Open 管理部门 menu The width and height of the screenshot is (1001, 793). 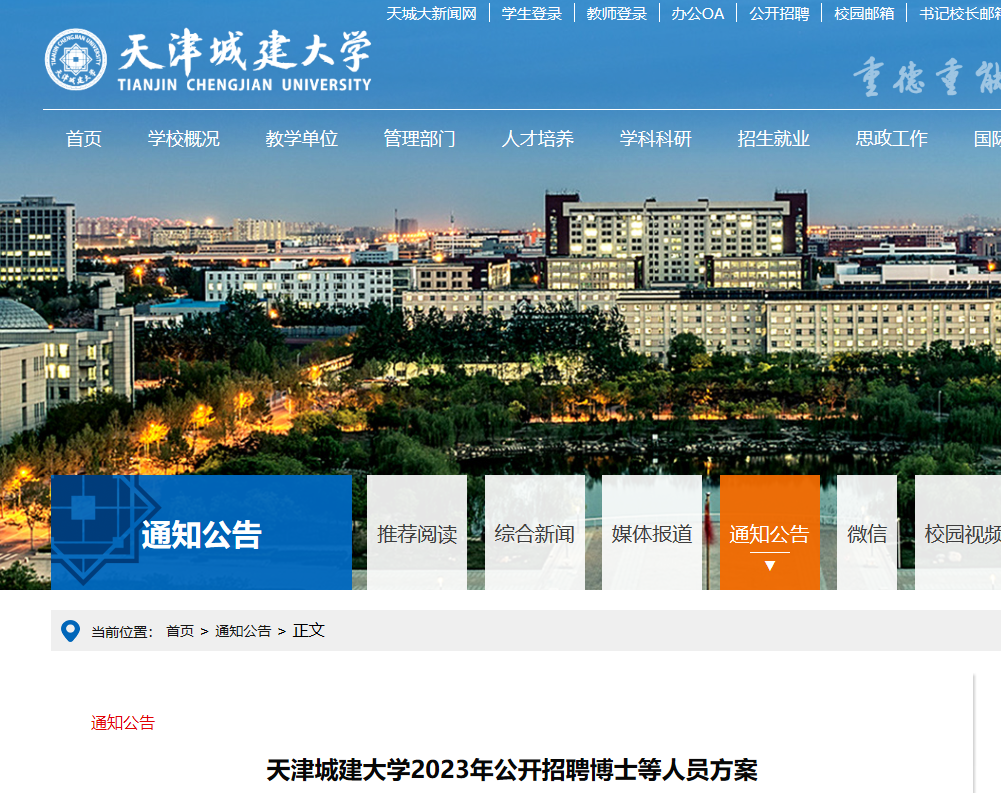click(419, 139)
